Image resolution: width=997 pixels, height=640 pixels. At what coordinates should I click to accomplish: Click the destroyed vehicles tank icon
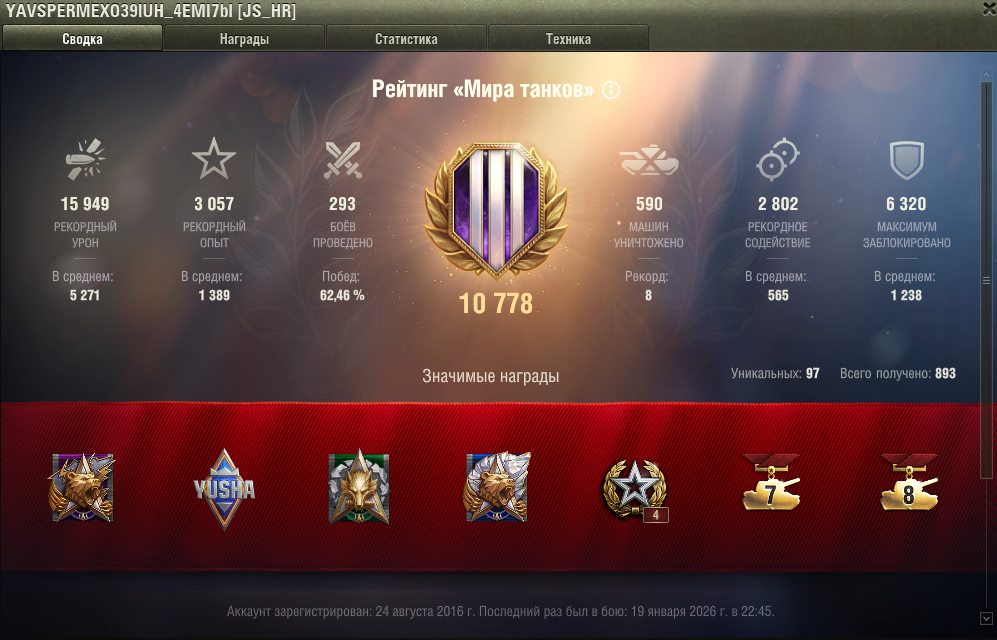pos(649,160)
